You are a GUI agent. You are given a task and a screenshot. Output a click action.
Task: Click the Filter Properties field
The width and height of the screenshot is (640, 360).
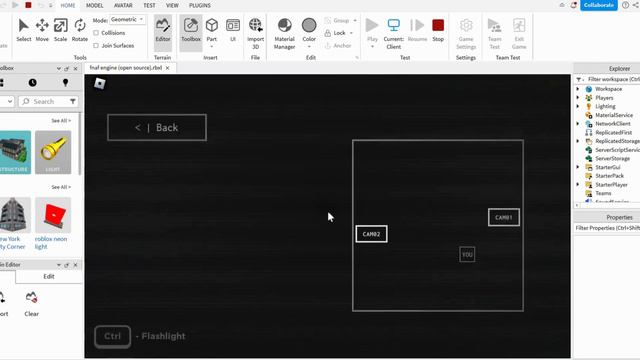[x=607, y=228]
